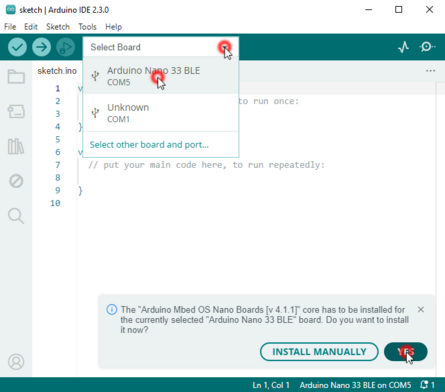Screen dimensions: 445x392
Task: Close the Arduino IDE window
Action: pyautogui.click(x=429, y=10)
